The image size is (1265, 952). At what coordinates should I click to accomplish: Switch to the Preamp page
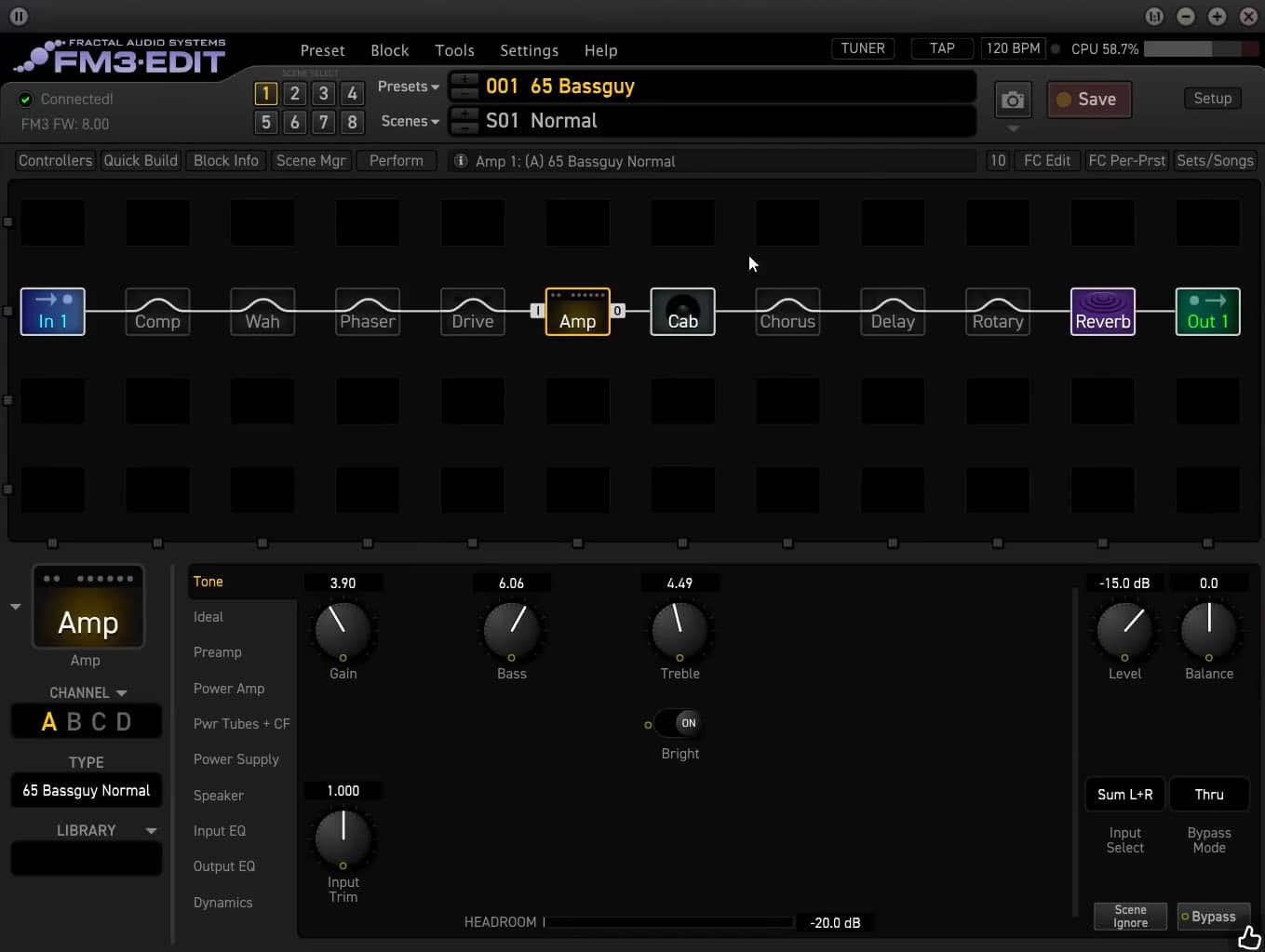pyautogui.click(x=218, y=652)
